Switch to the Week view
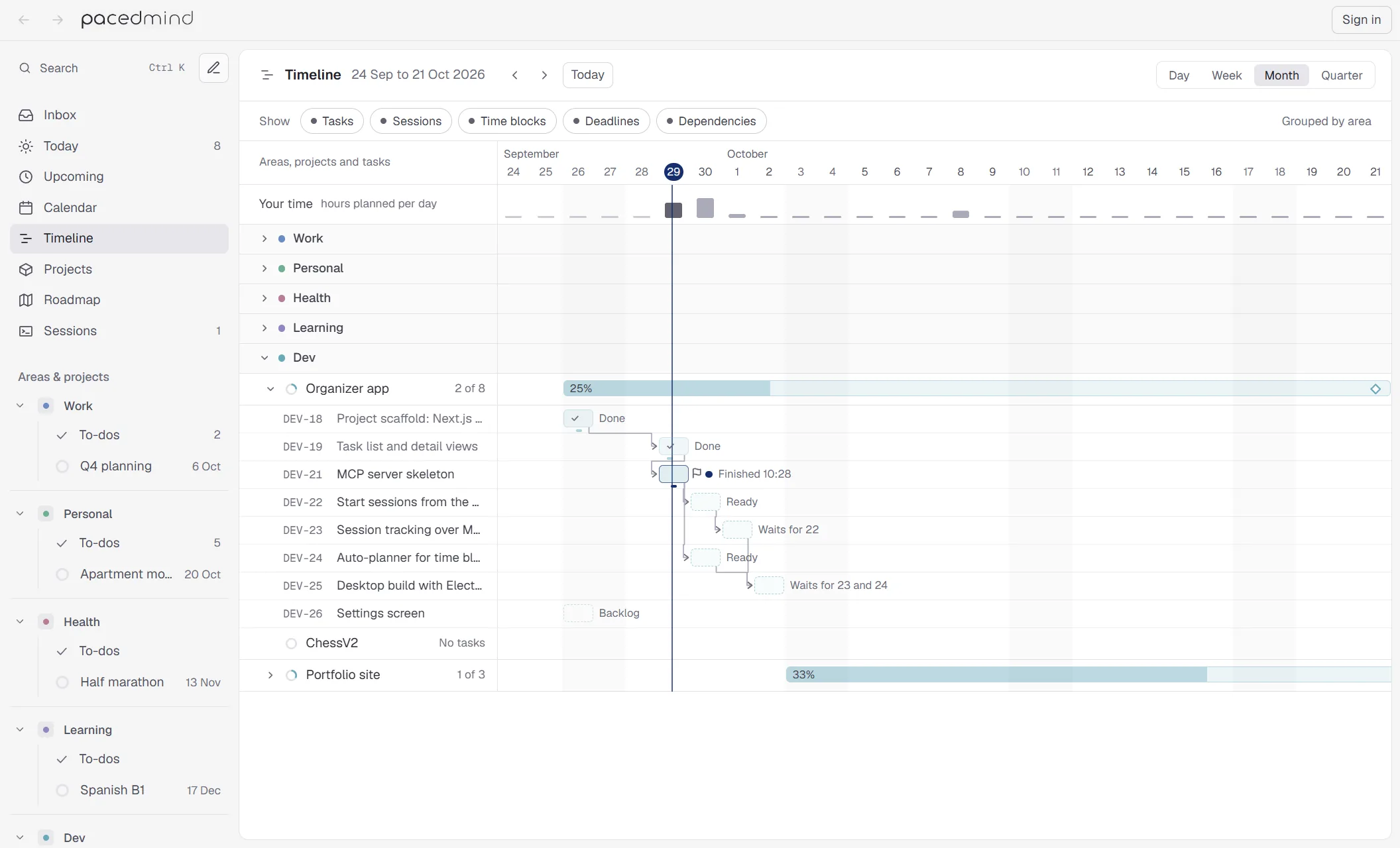Screen dimensions: 1400x848 (x=1226, y=76)
